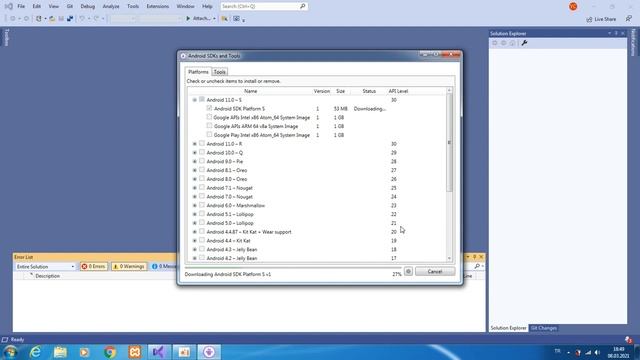Uncheck Android SDK Platform S checkbox
The width and height of the screenshot is (640, 360).
pyautogui.click(x=209, y=108)
